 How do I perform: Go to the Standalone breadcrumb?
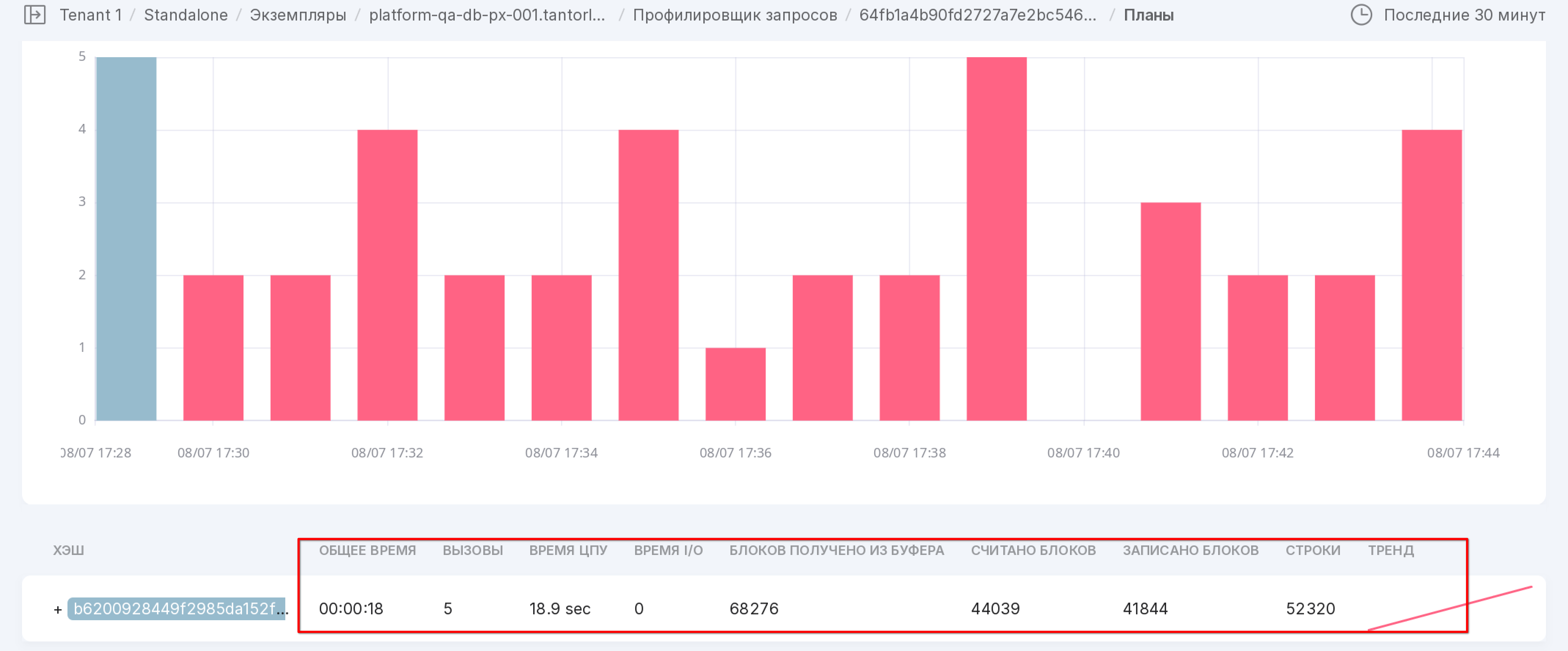coord(186,15)
